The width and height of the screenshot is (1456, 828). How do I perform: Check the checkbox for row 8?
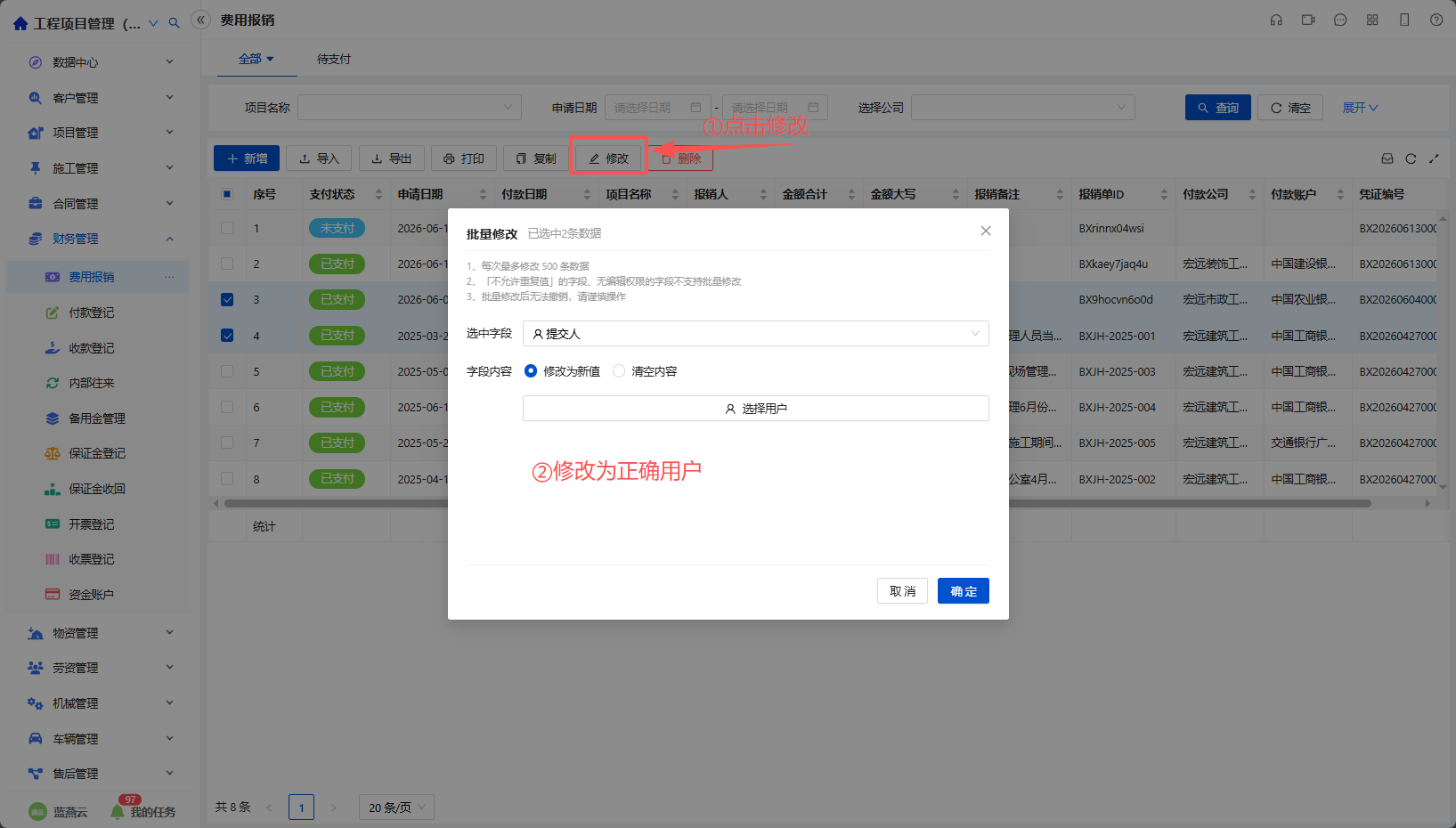pyautogui.click(x=227, y=478)
